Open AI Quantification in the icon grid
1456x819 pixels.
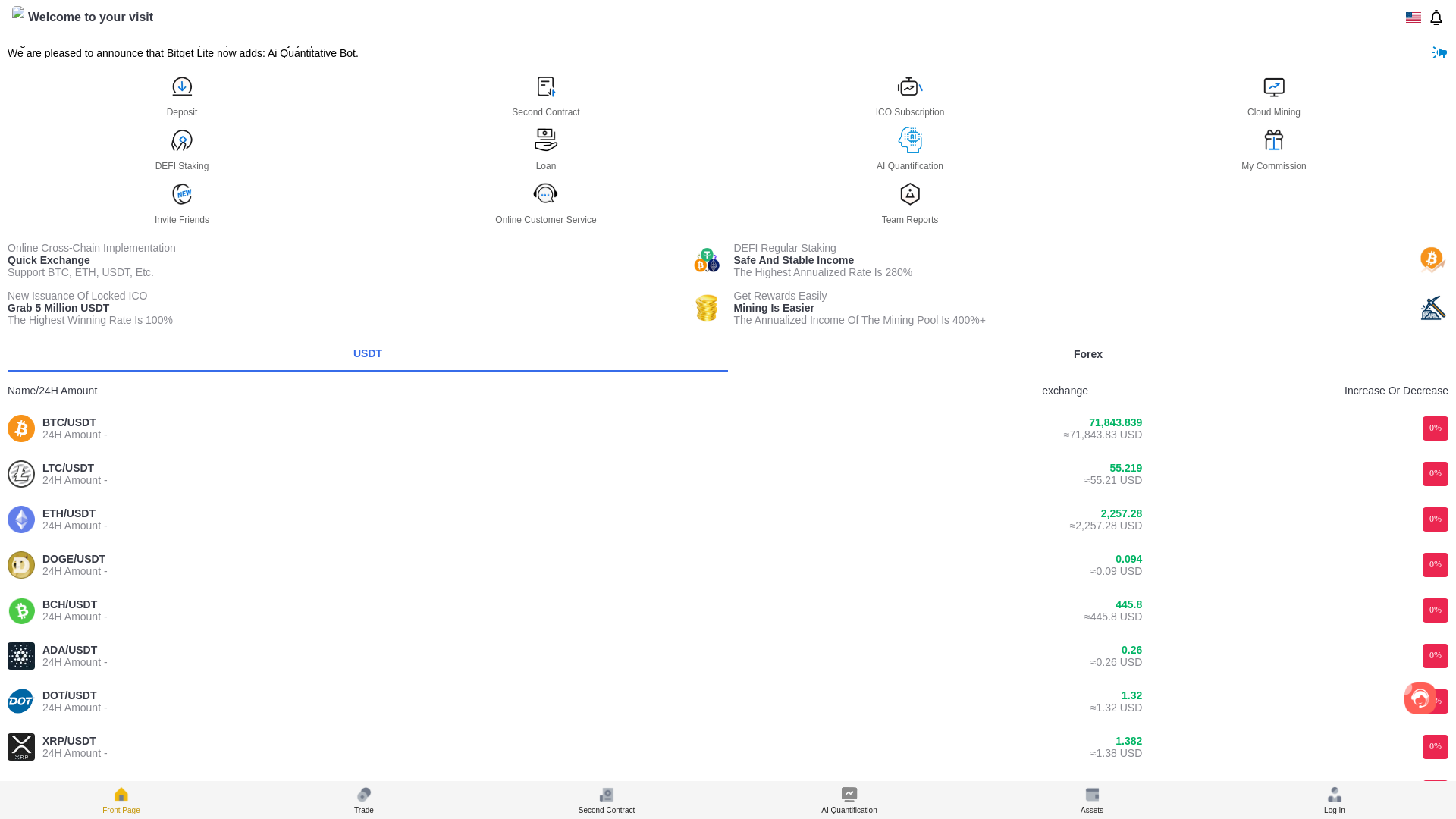point(910,140)
